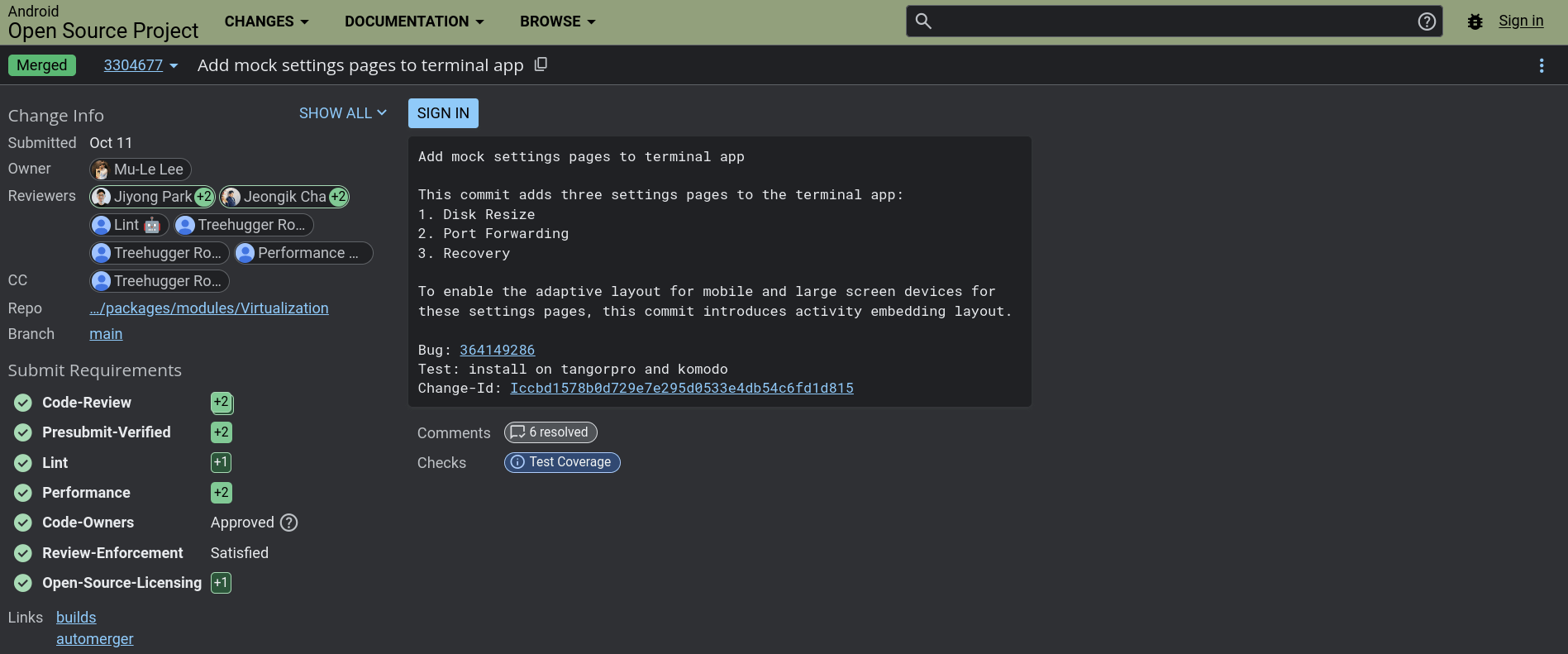1568x654 pixels.
Task: Click Jeongik Cha's avatar
Action: (231, 197)
